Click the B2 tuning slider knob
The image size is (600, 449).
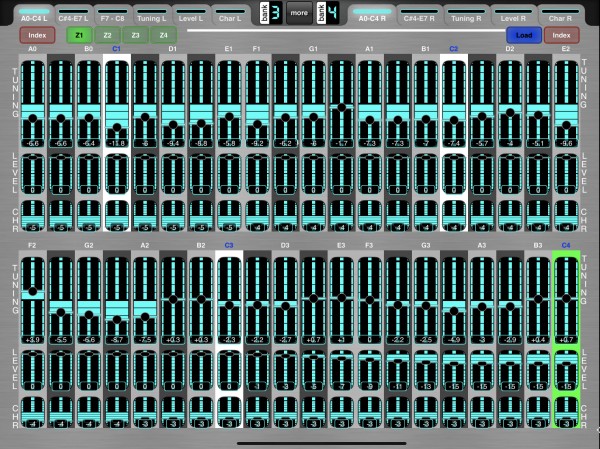click(x=201, y=299)
